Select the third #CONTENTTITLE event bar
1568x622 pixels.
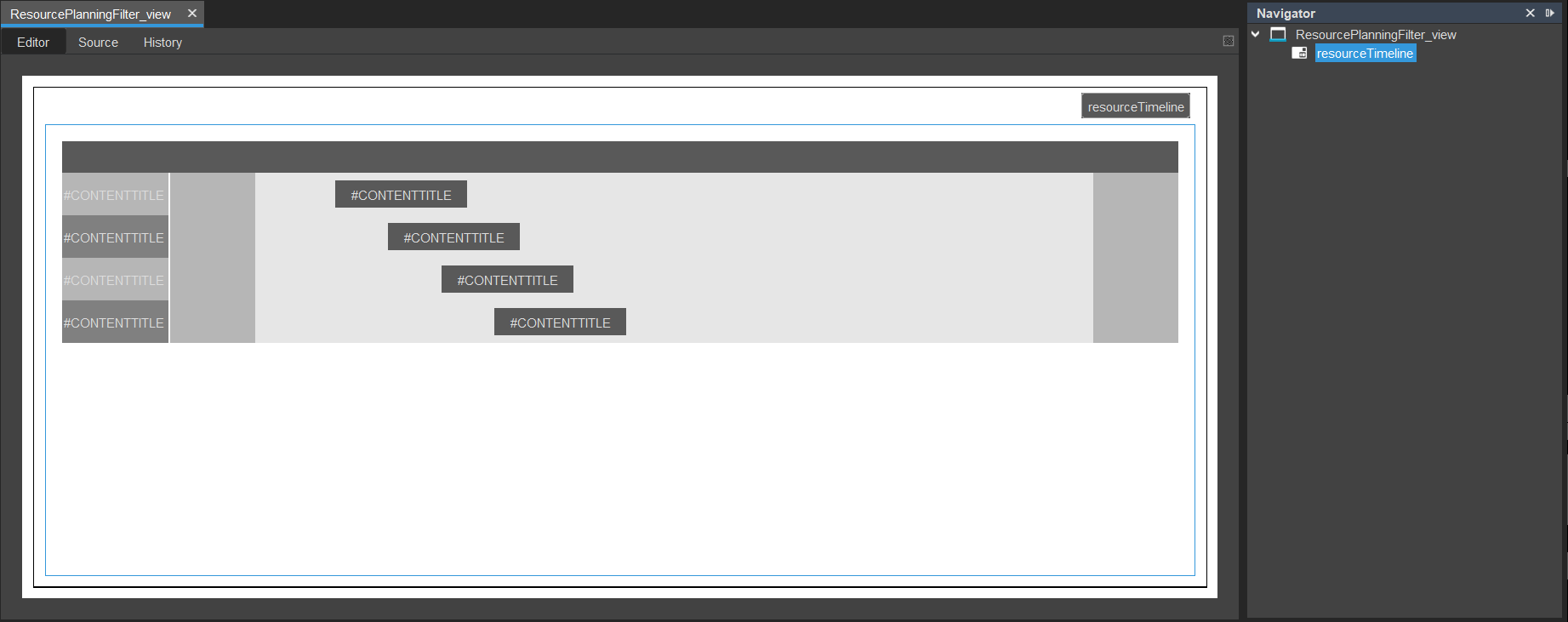point(507,280)
